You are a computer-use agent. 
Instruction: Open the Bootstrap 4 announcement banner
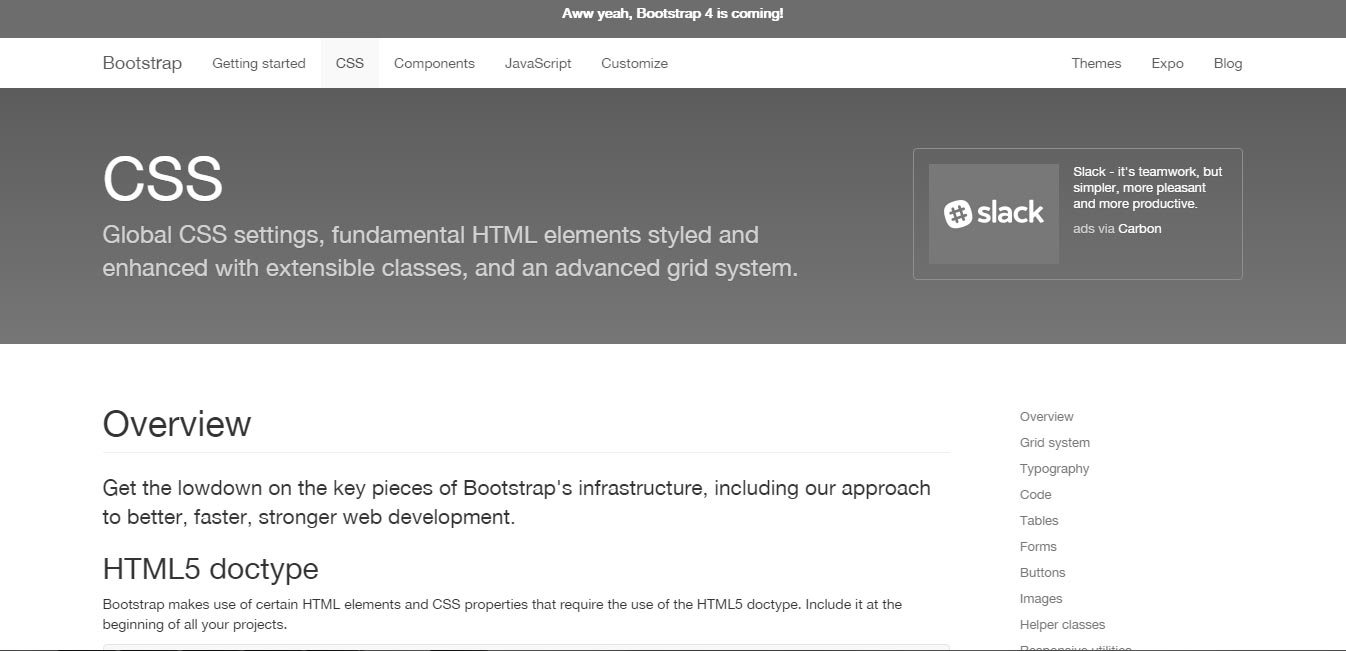pyautogui.click(x=673, y=14)
